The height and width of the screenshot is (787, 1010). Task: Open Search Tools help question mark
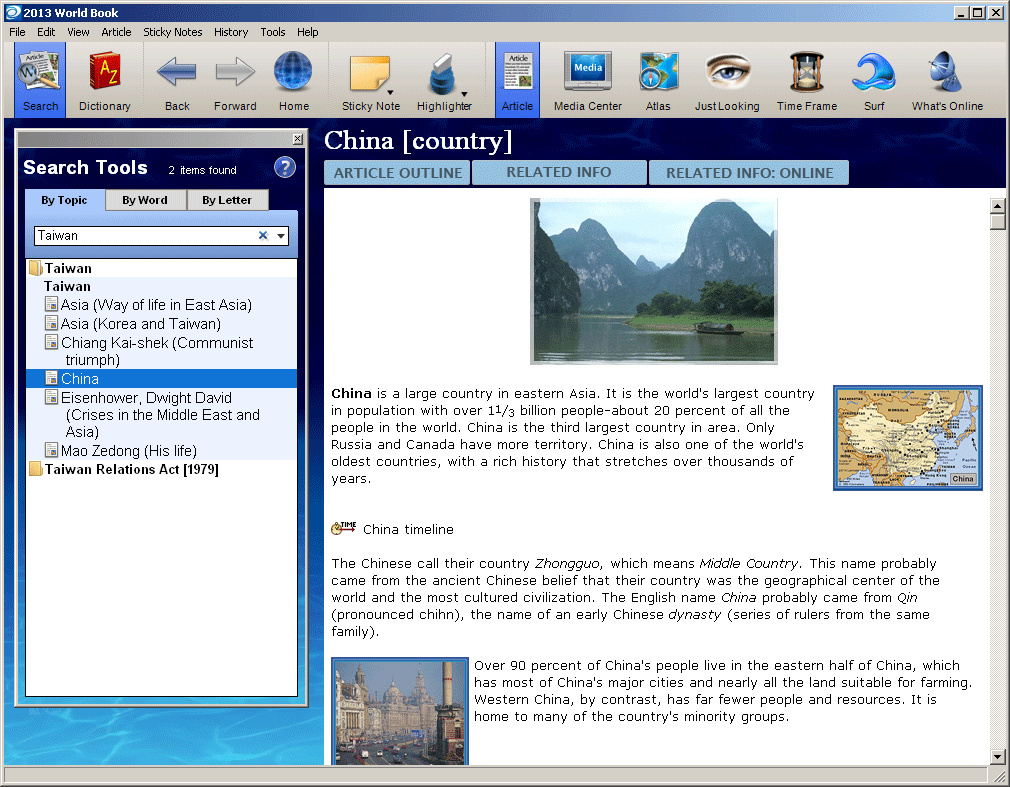(285, 167)
